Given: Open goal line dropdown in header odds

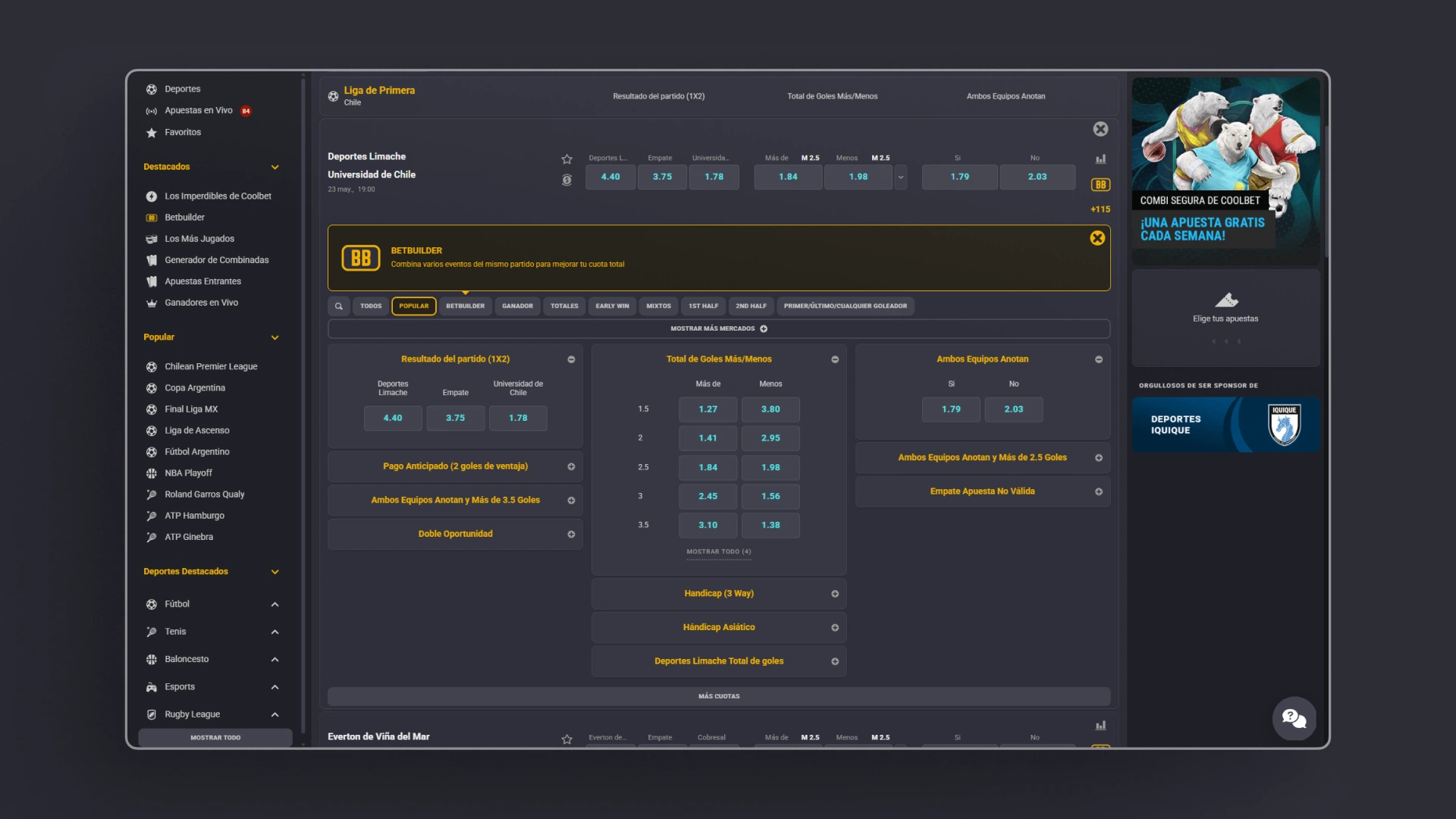Looking at the screenshot, I should click(901, 177).
